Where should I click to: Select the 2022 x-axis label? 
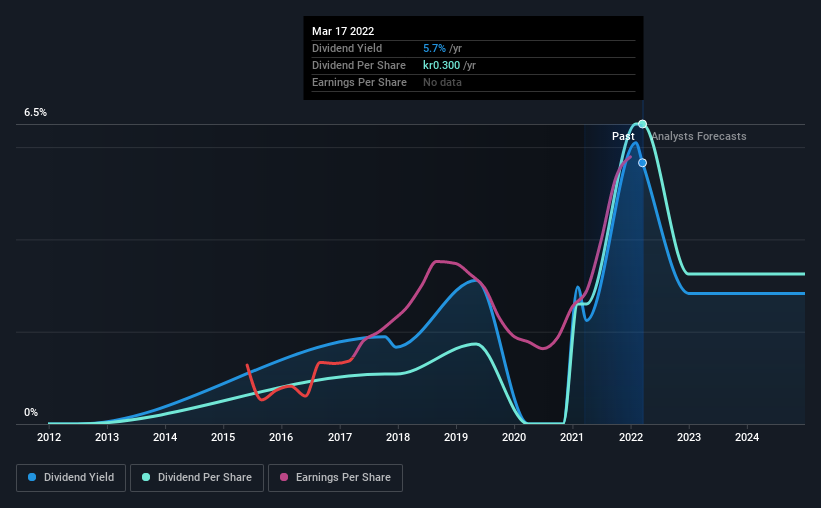coord(631,437)
